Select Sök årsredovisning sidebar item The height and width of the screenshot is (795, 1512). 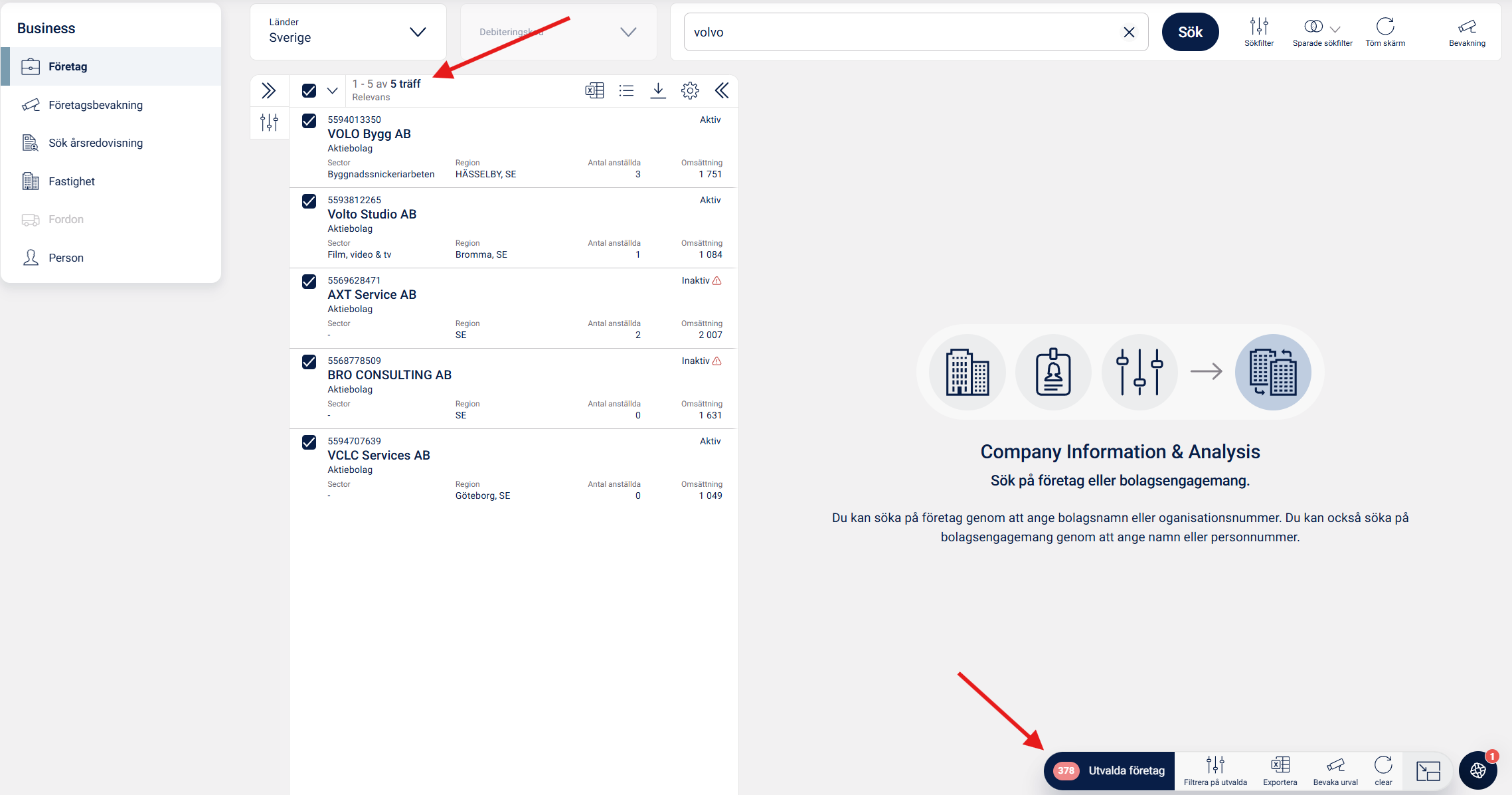pyautogui.click(x=96, y=143)
